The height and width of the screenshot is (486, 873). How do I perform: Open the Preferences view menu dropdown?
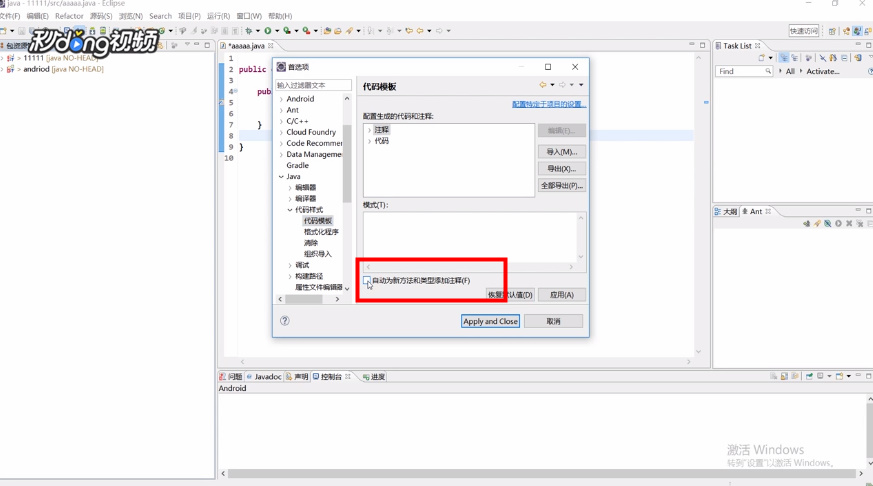point(581,85)
